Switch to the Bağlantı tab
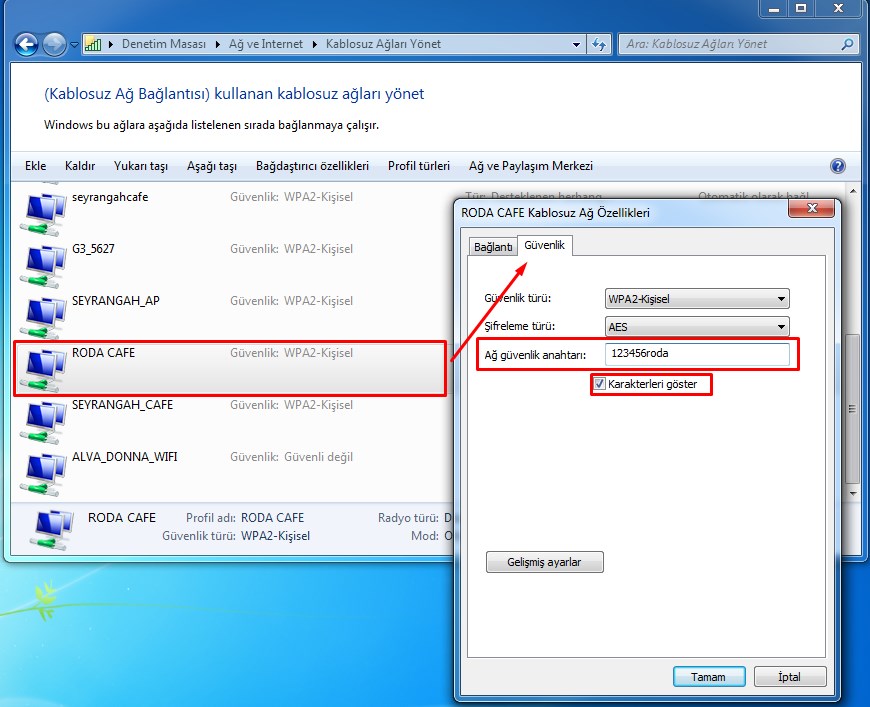This screenshot has height=707, width=870. pyautogui.click(x=492, y=246)
